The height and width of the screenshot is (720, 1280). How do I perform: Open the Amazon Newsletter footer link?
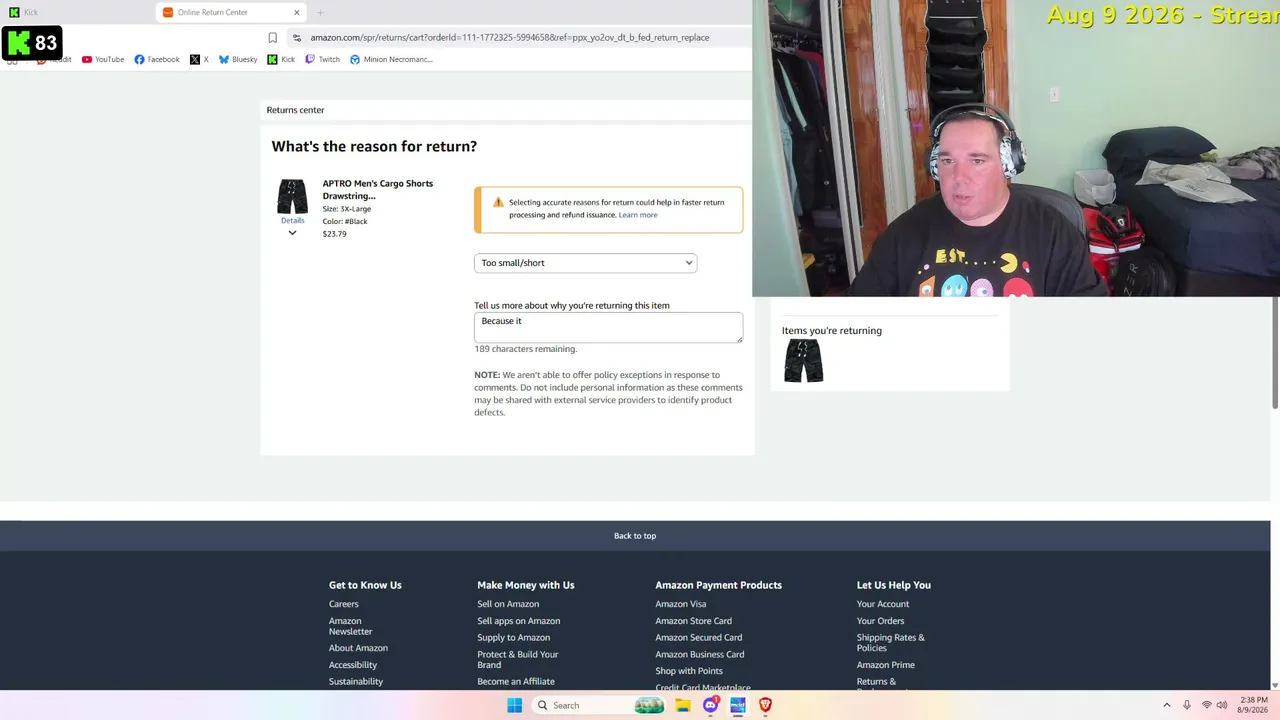pos(350,626)
